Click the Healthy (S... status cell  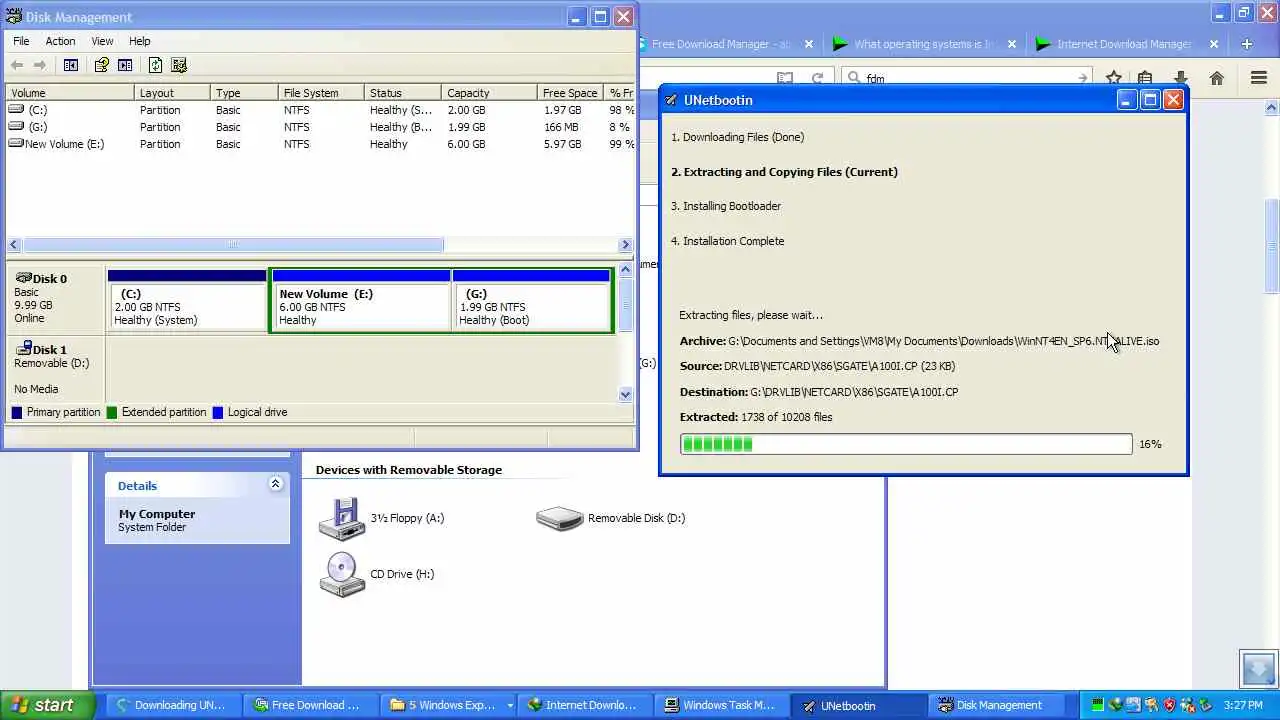click(401, 110)
